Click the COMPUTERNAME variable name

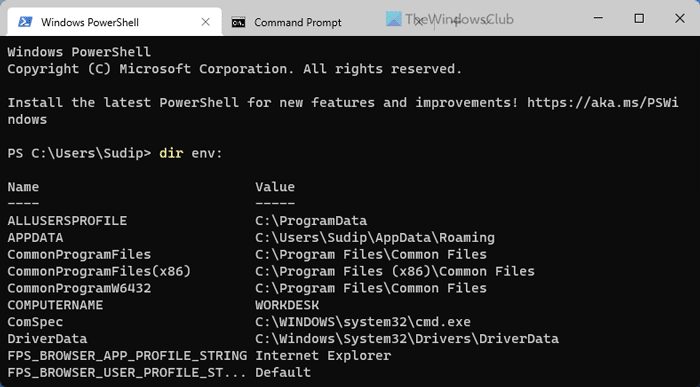[55, 305]
